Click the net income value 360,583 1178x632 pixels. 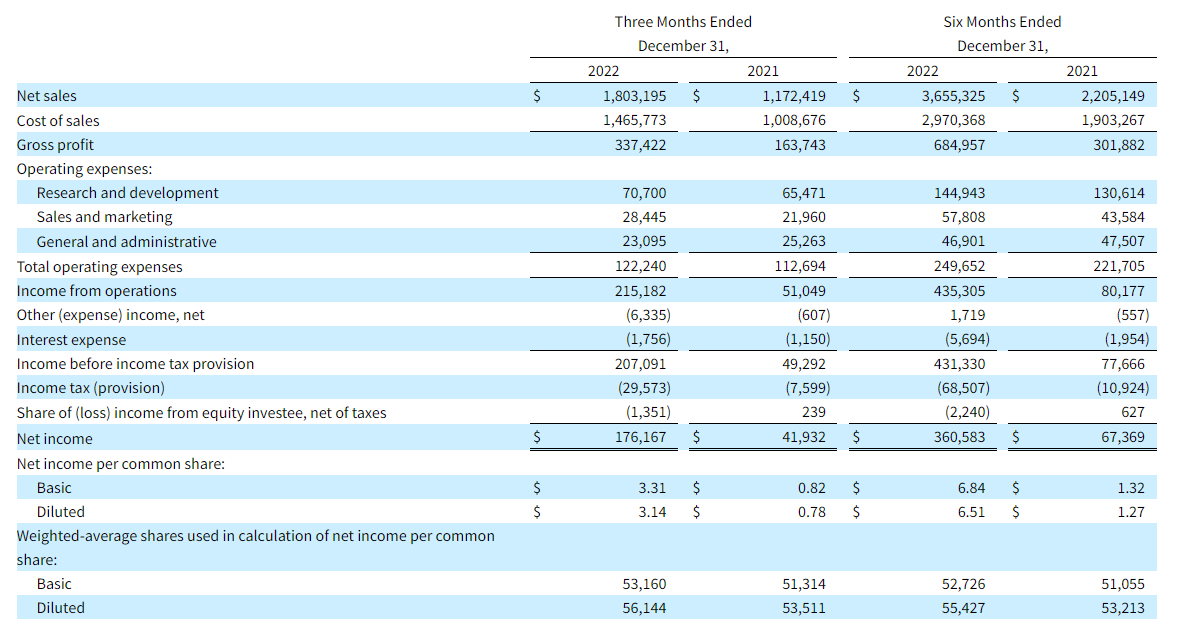[958, 438]
